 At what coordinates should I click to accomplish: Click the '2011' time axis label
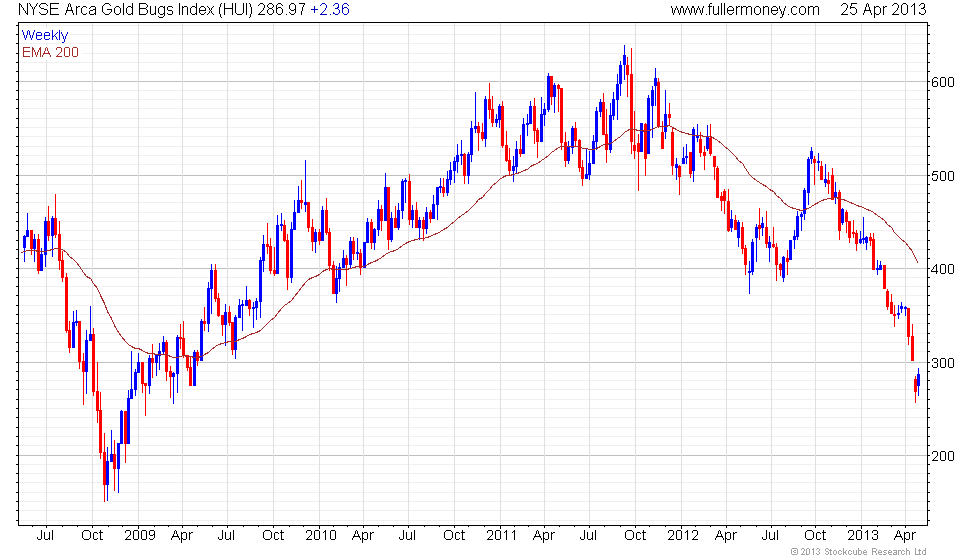pyautogui.click(x=501, y=536)
